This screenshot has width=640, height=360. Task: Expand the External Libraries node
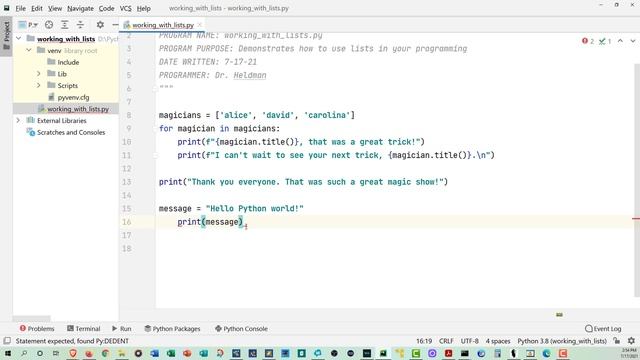tap(18, 121)
